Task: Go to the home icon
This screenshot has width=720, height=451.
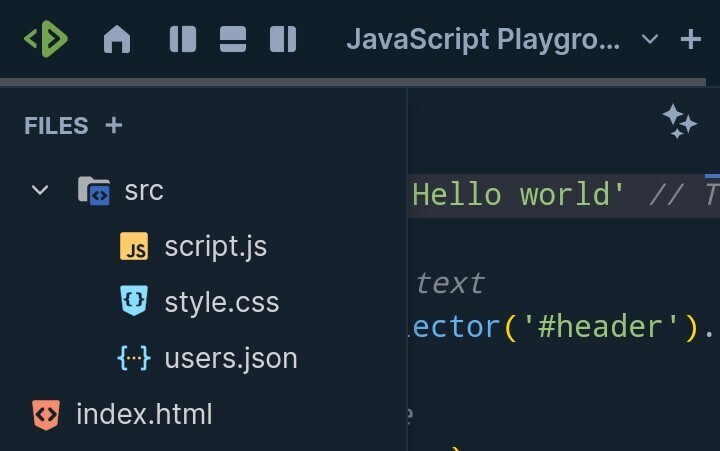Action: (117, 39)
